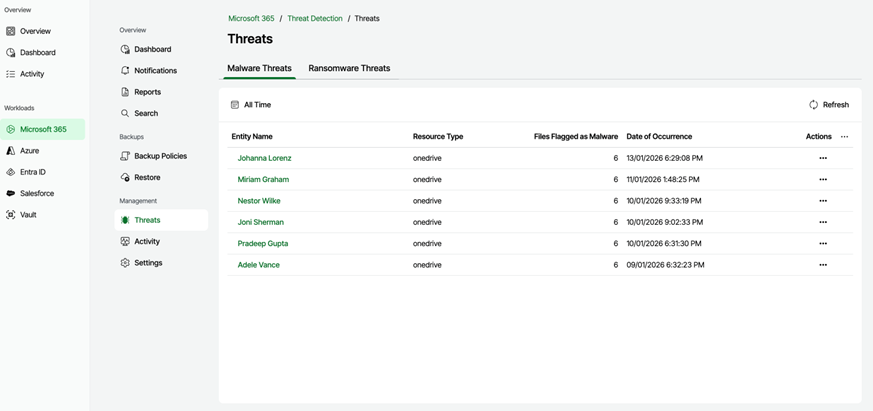Click the Entity Name column header
This screenshot has width=873, height=411.
252,136
